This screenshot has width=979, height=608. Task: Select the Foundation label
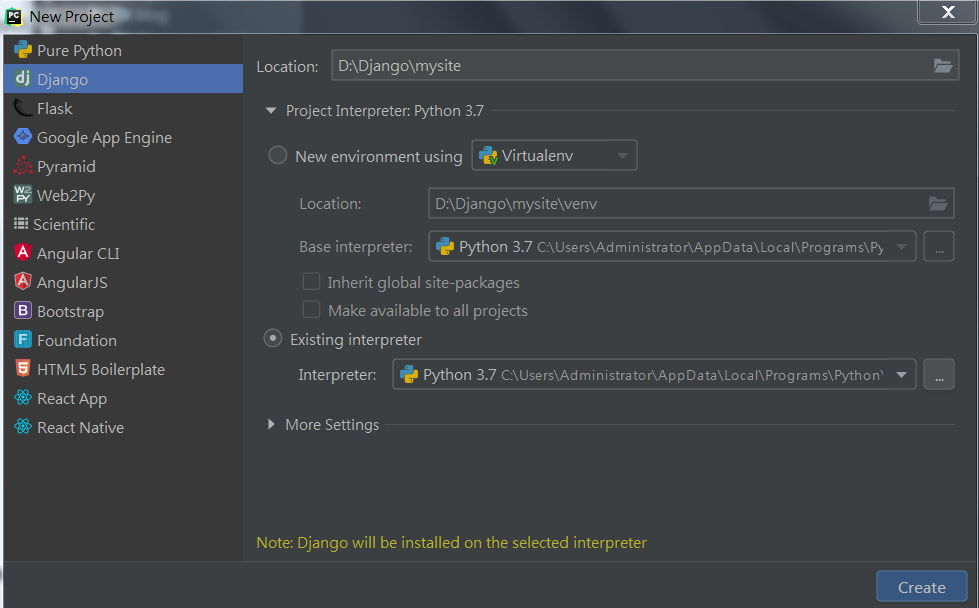click(77, 341)
